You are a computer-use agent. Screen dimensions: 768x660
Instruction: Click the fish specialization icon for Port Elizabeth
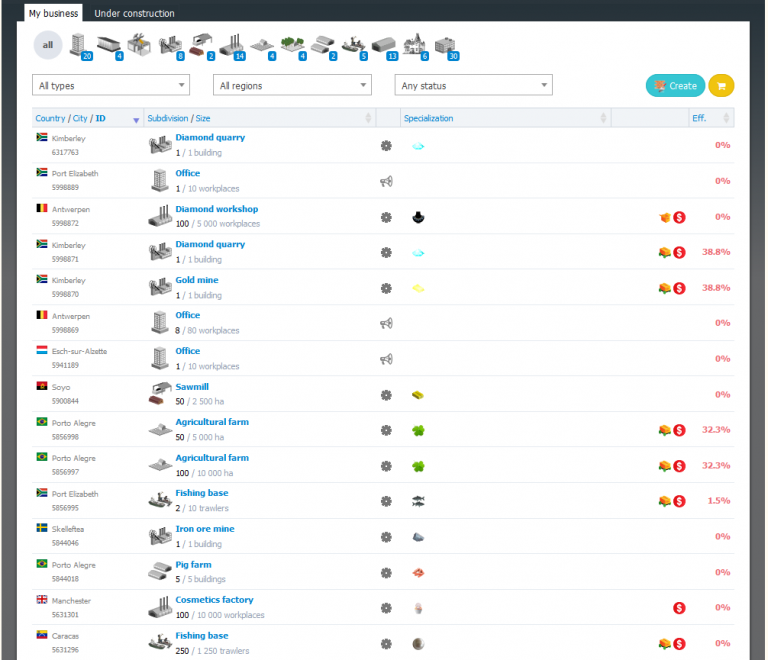418,501
